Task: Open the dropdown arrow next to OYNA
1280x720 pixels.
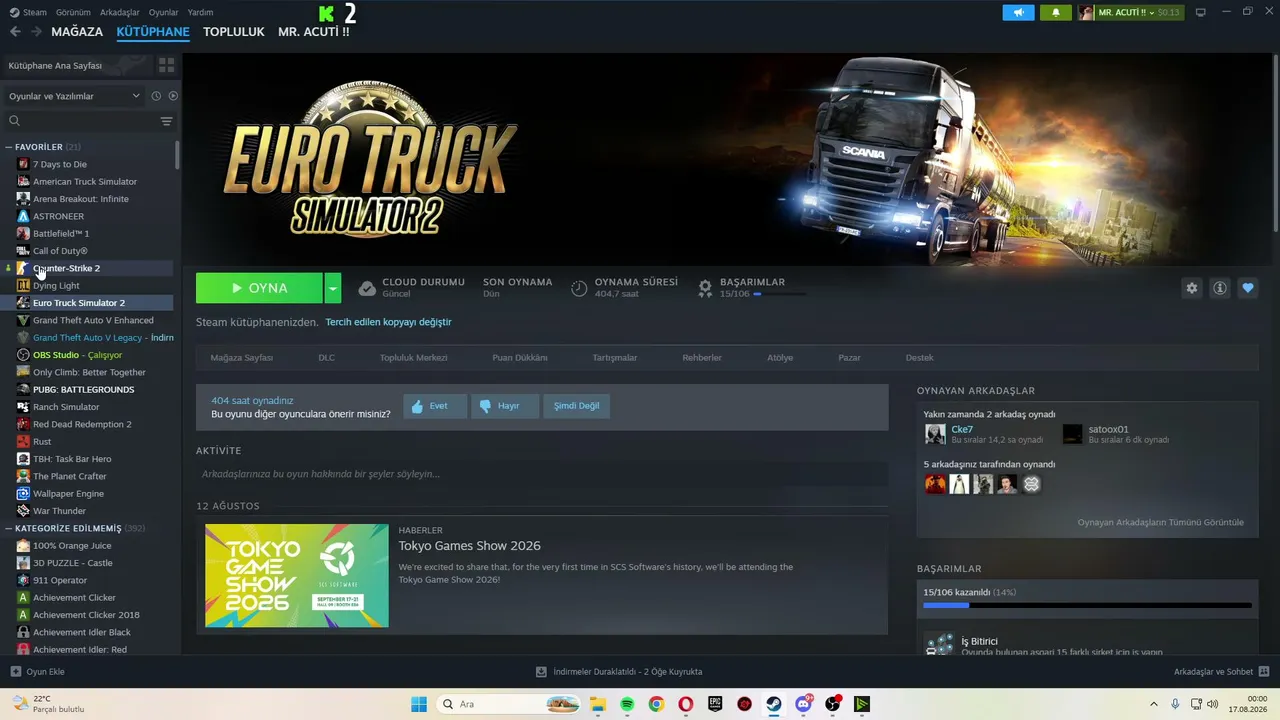Action: (333, 288)
